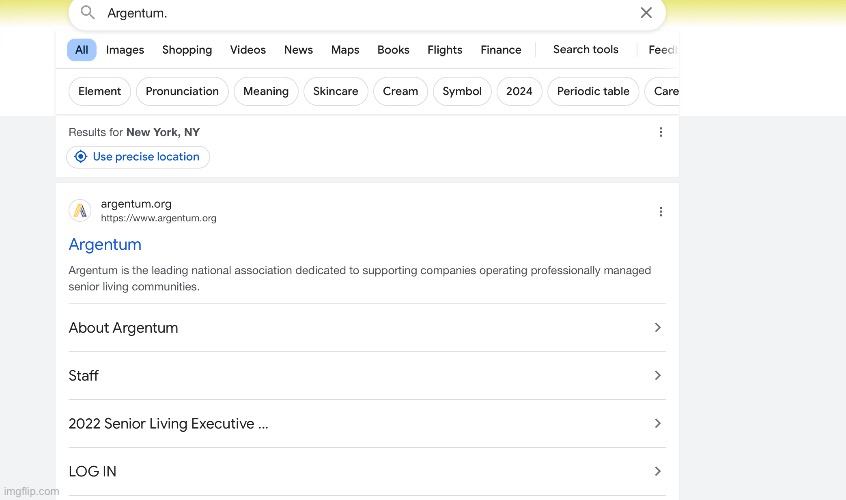Click the argentum.org site favicon

coord(80,211)
